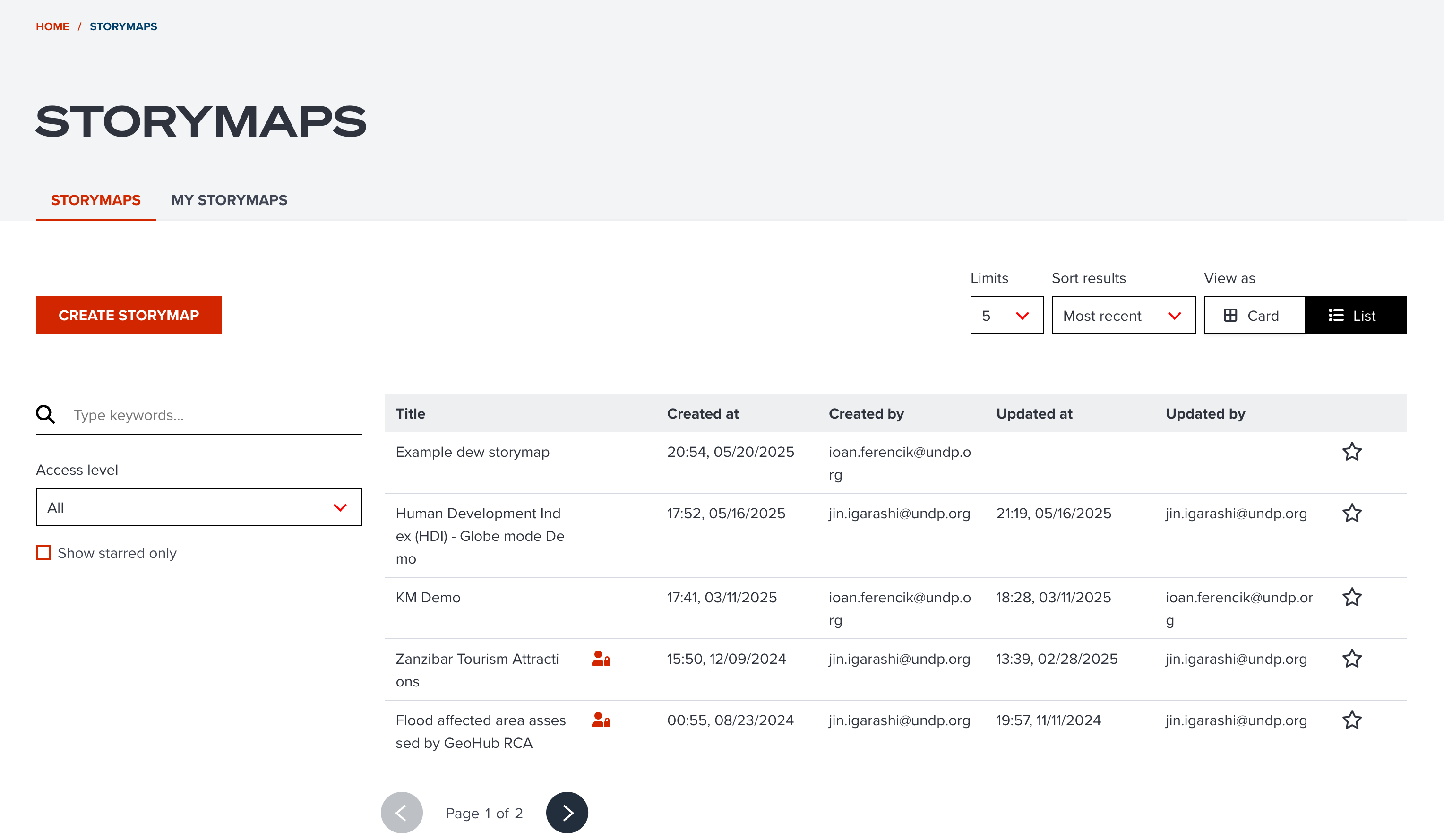This screenshot has height=840, width=1444.
Task: Switch to List view
Action: point(1356,315)
